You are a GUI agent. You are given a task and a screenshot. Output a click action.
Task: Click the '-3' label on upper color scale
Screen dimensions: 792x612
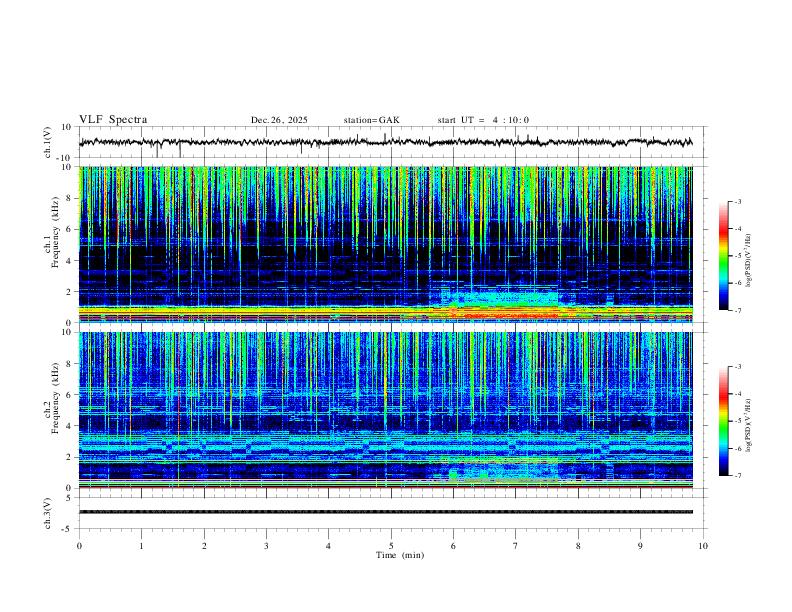coord(737,201)
